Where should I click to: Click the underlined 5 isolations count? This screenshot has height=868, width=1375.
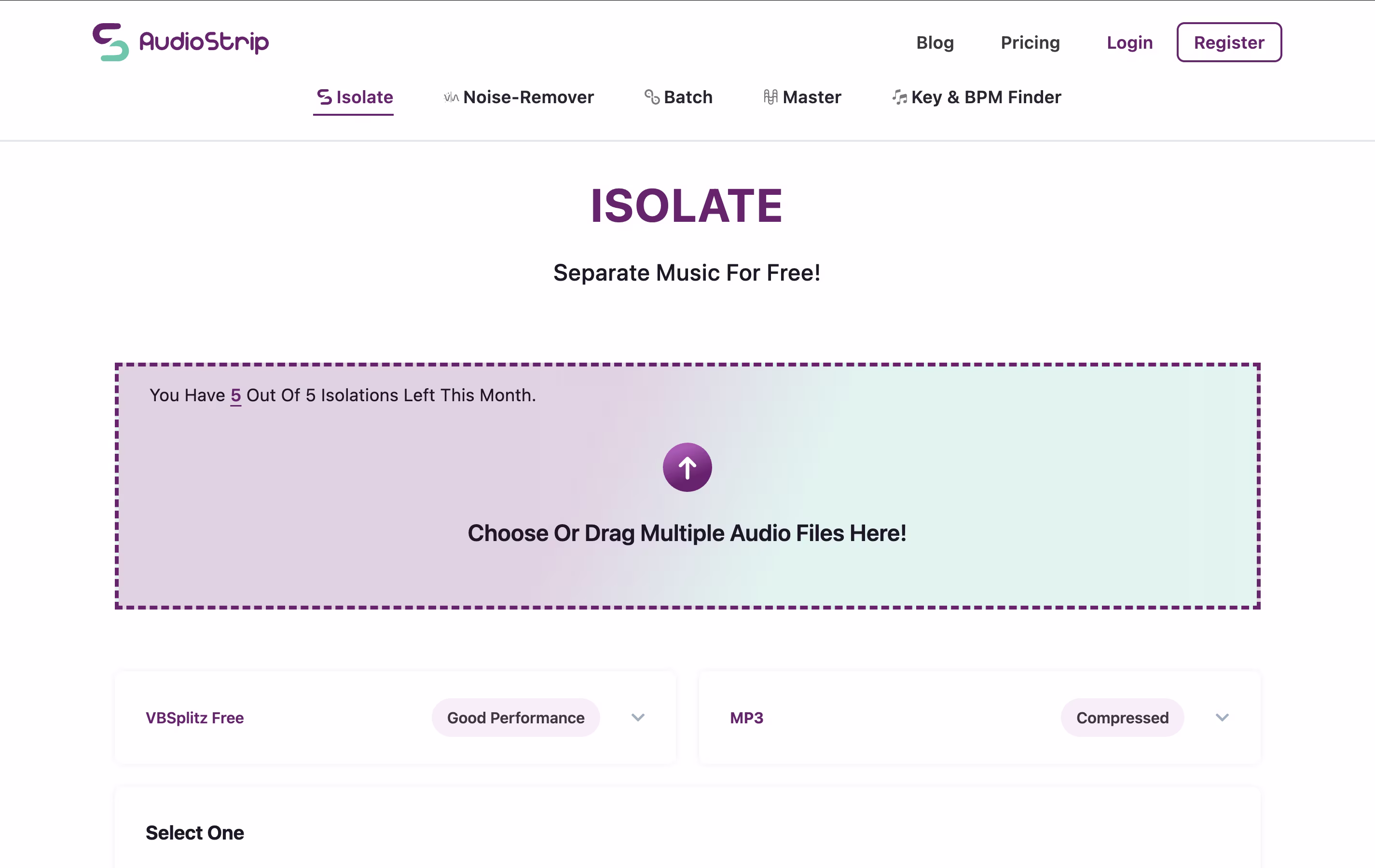point(235,395)
